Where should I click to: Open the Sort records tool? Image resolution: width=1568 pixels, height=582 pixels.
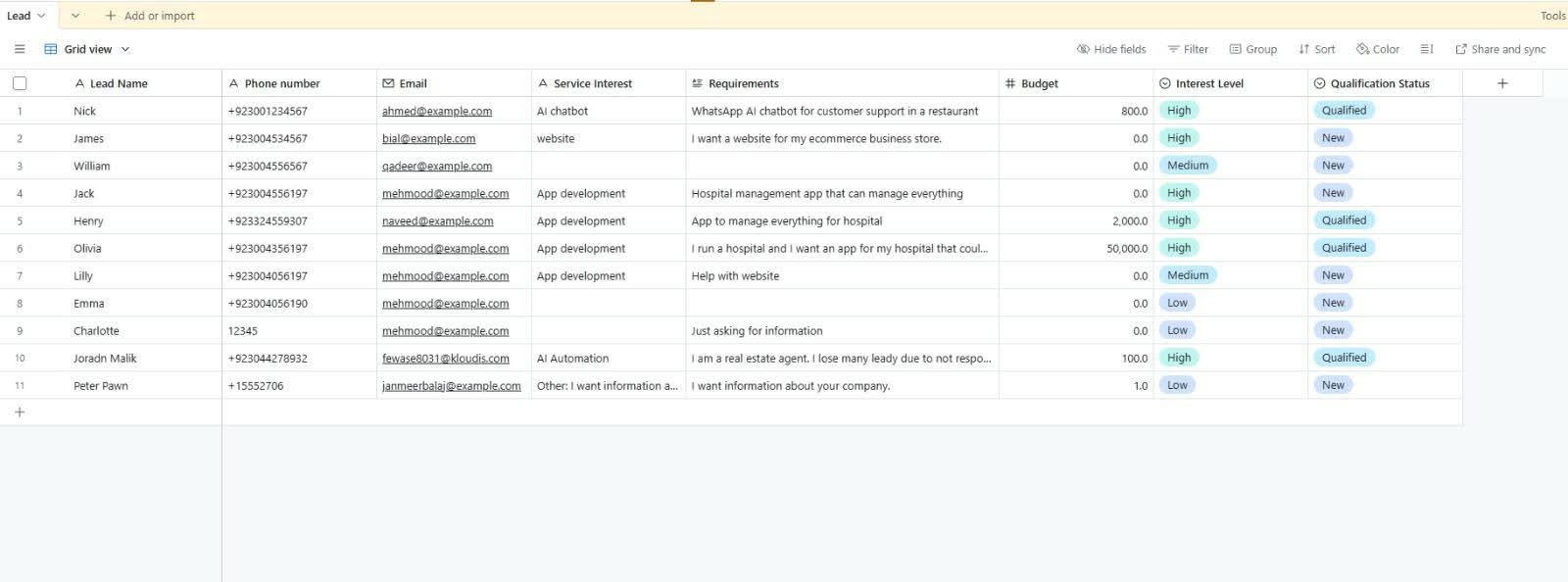(x=1316, y=49)
